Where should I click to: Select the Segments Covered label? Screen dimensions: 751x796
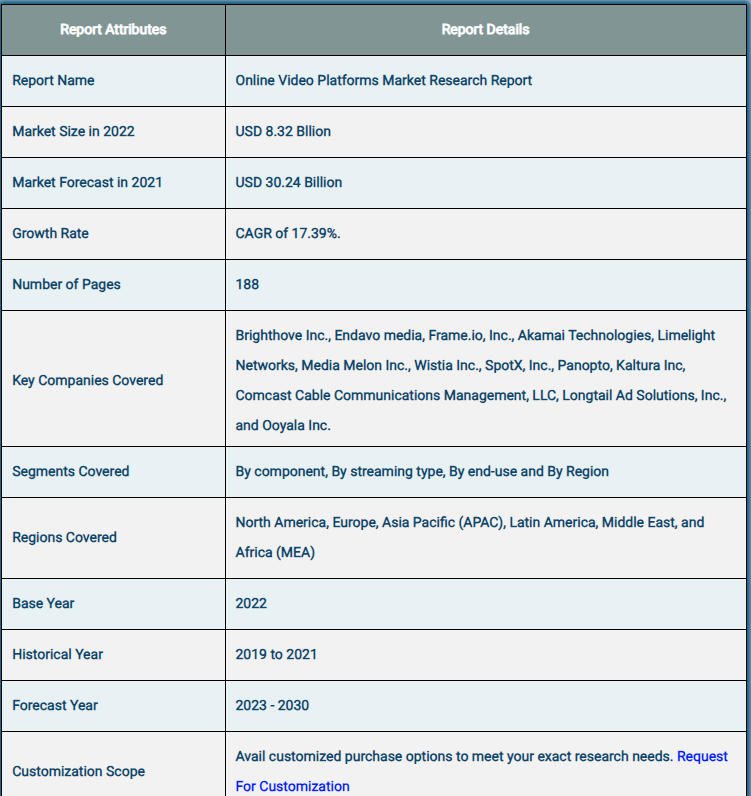pos(71,471)
